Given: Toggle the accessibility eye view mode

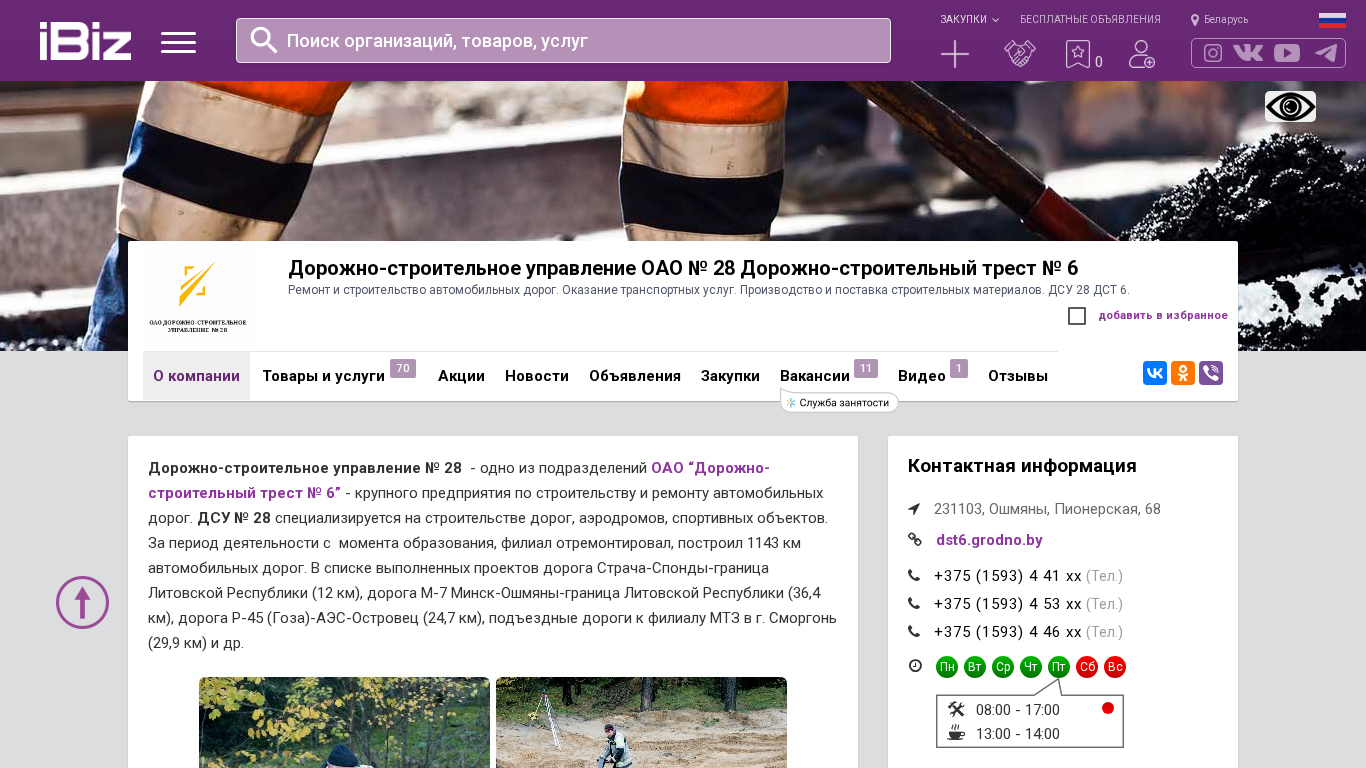Looking at the screenshot, I should [x=1290, y=106].
